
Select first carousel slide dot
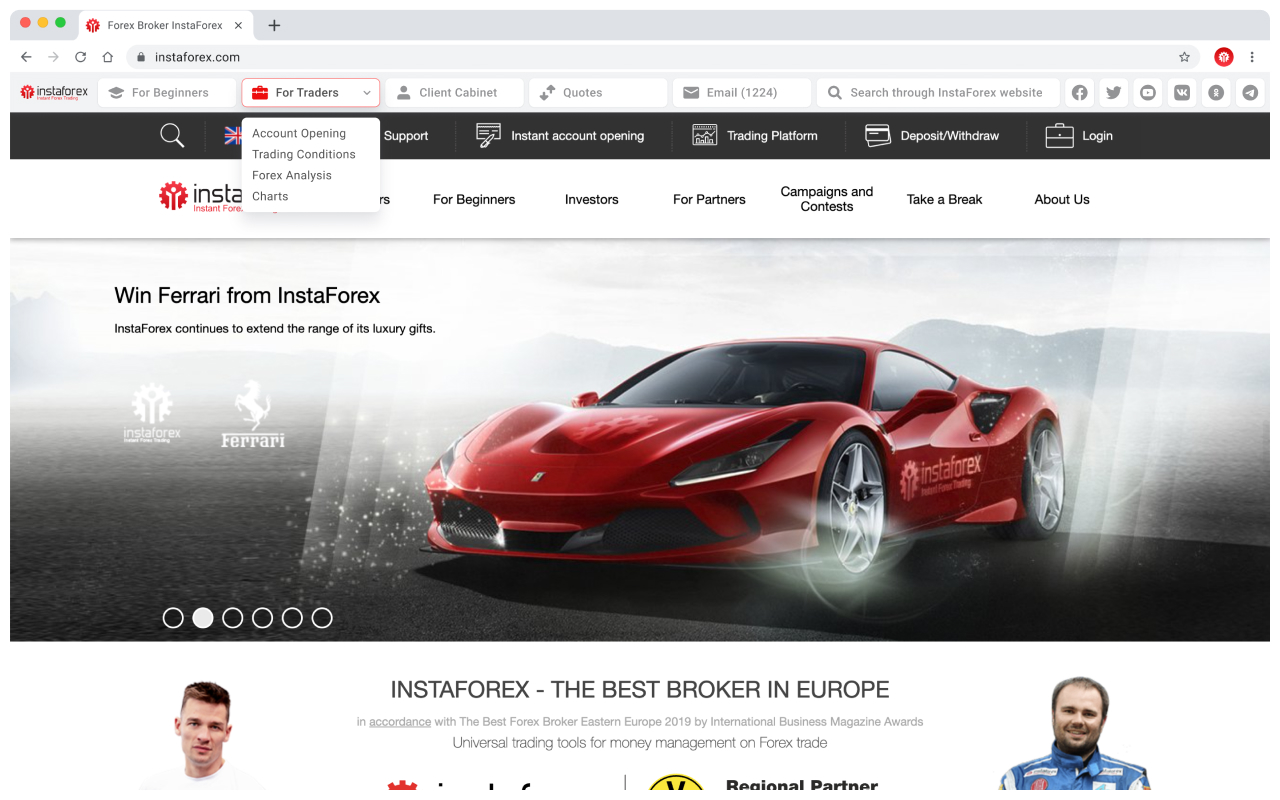173,618
